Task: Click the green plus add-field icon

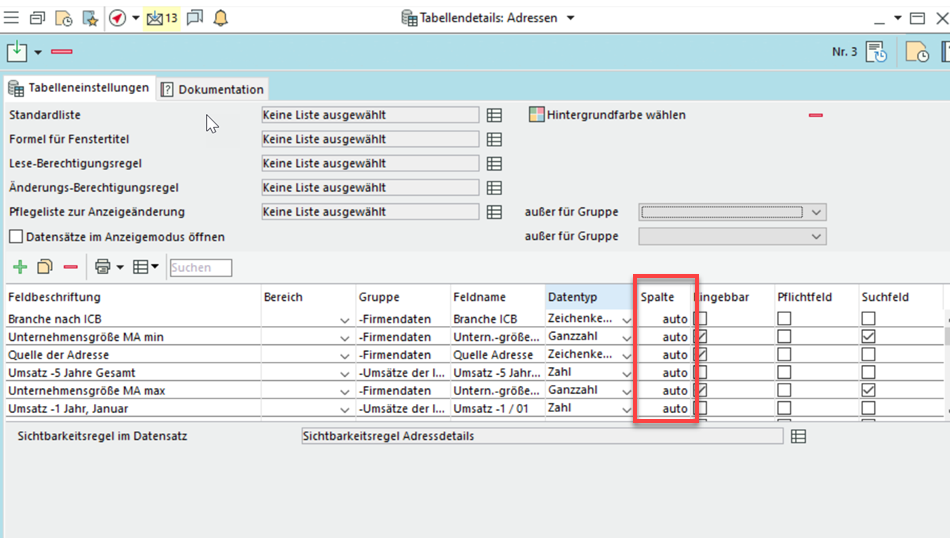Action: (19, 267)
